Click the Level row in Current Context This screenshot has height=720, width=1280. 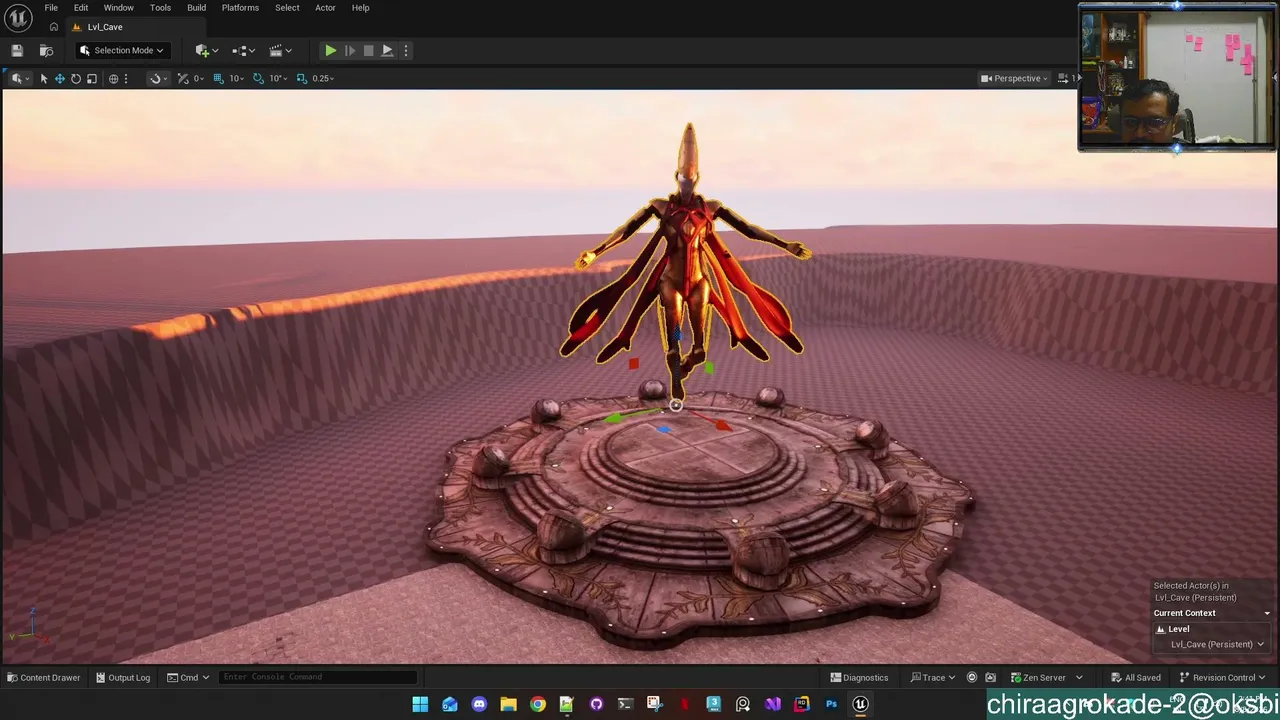[1211, 629]
